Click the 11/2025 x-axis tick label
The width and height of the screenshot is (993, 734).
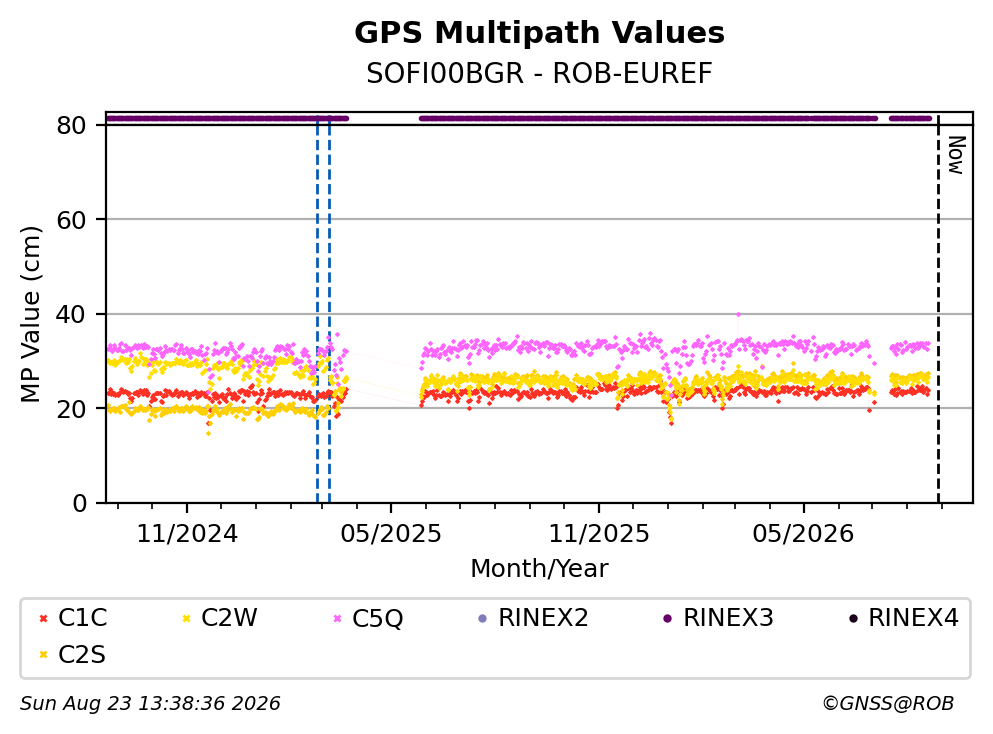coord(599,534)
